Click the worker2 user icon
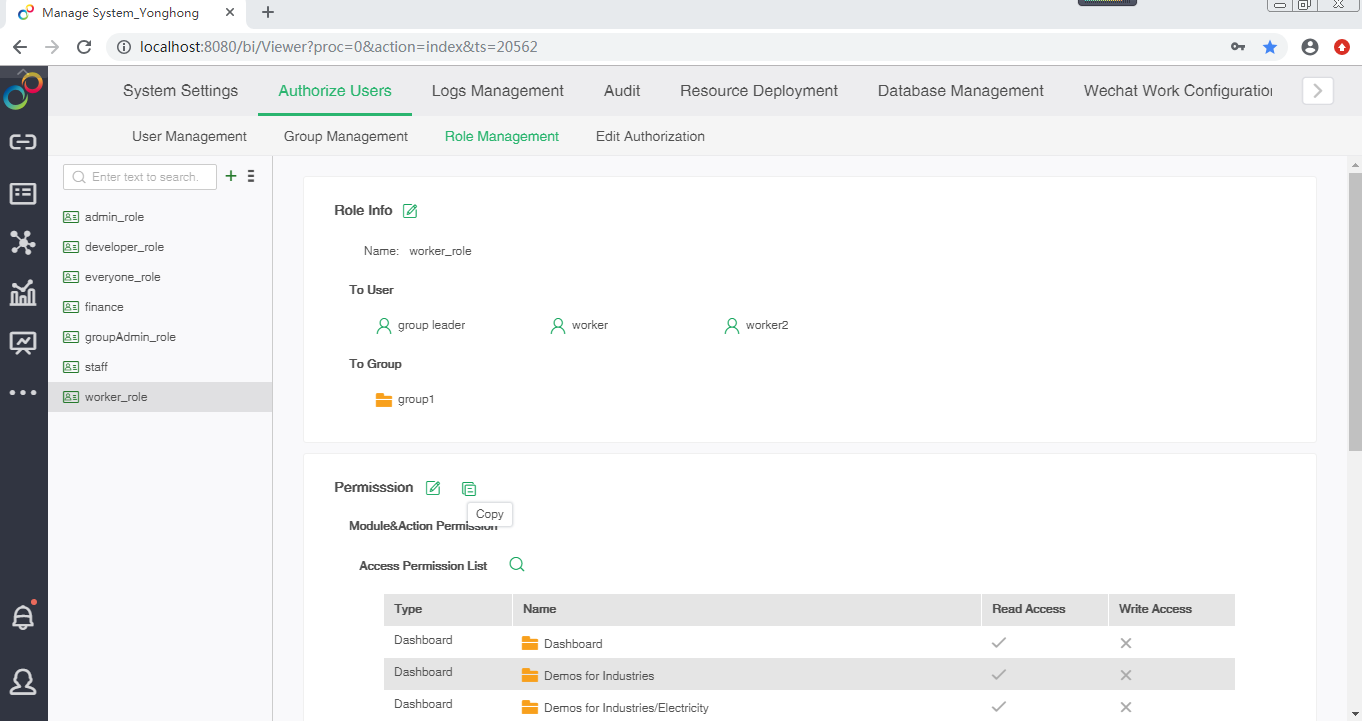Viewport: 1362px width, 721px height. 732,325
